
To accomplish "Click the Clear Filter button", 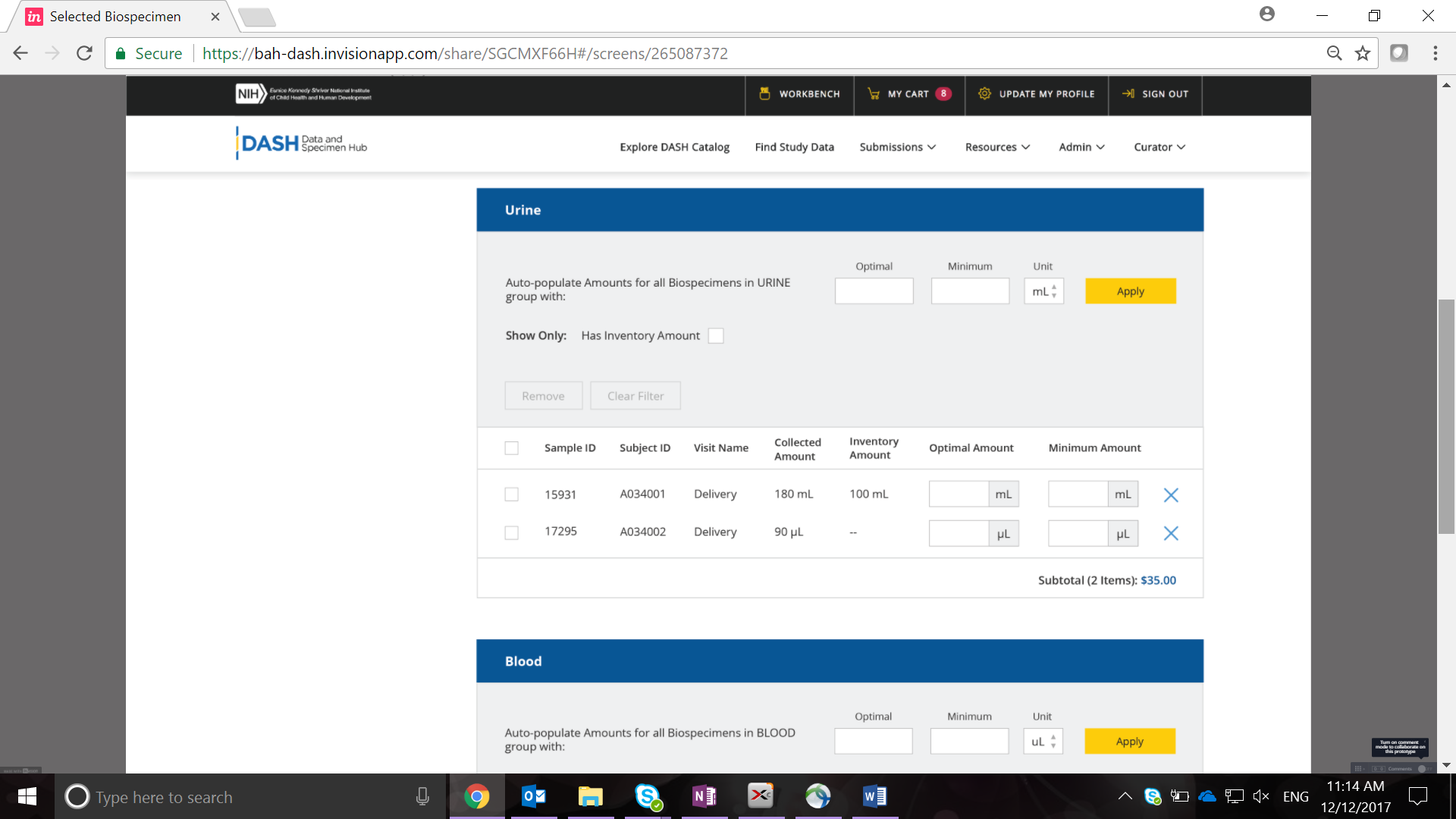I will coord(635,396).
